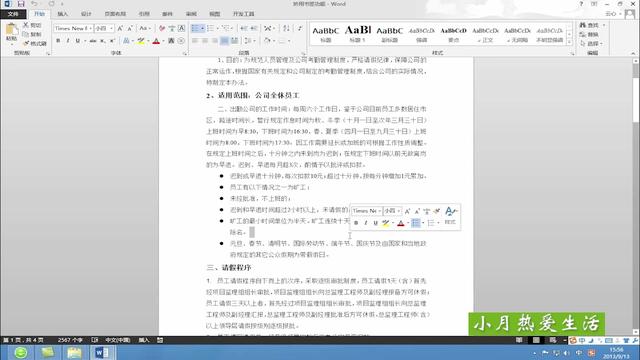Image resolution: width=640 pixels, height=360 pixels.
Task: Toggle Underline in the ribbon font group
Action: click(78, 41)
